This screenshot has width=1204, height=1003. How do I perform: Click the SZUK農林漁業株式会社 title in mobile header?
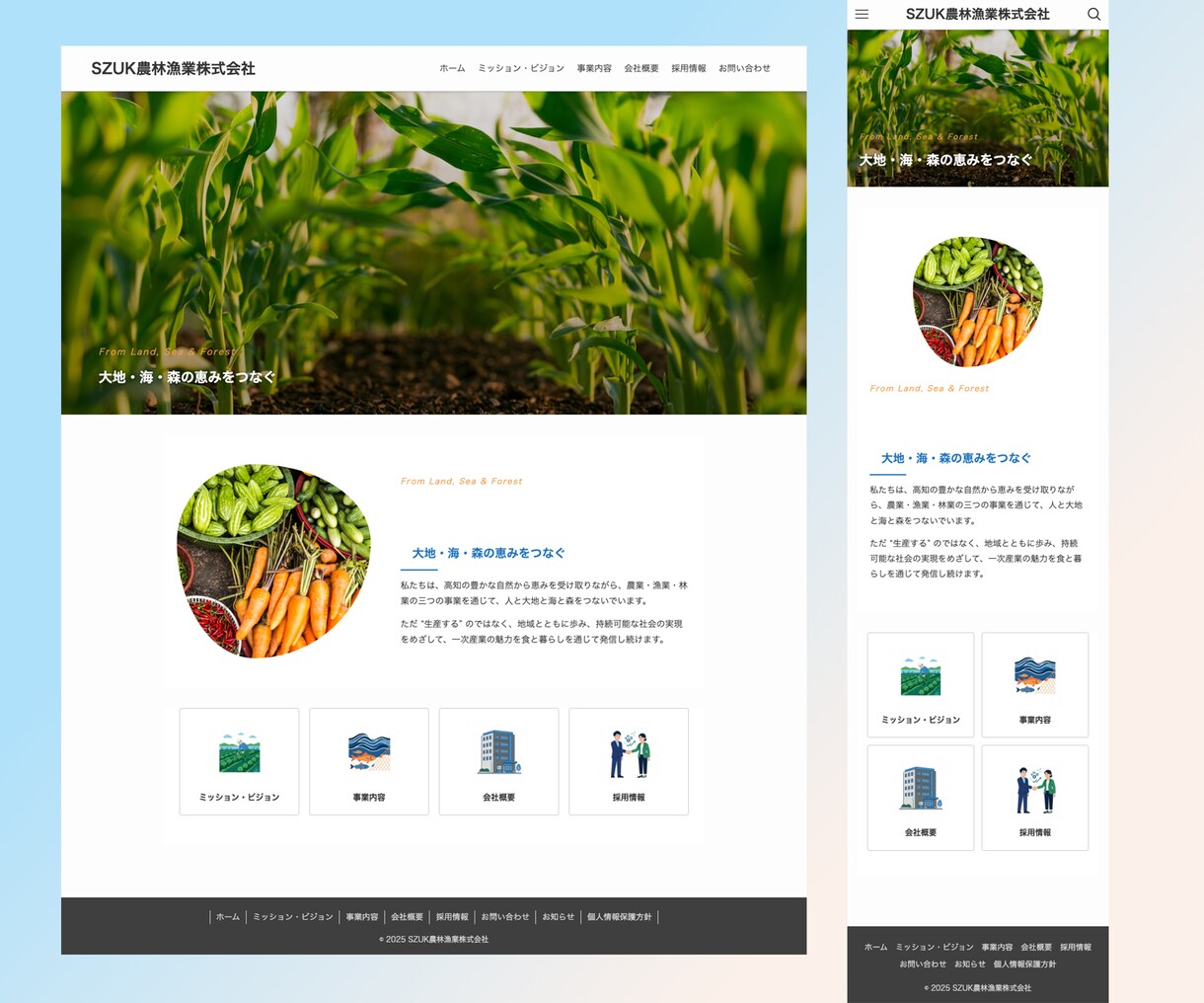click(x=978, y=14)
